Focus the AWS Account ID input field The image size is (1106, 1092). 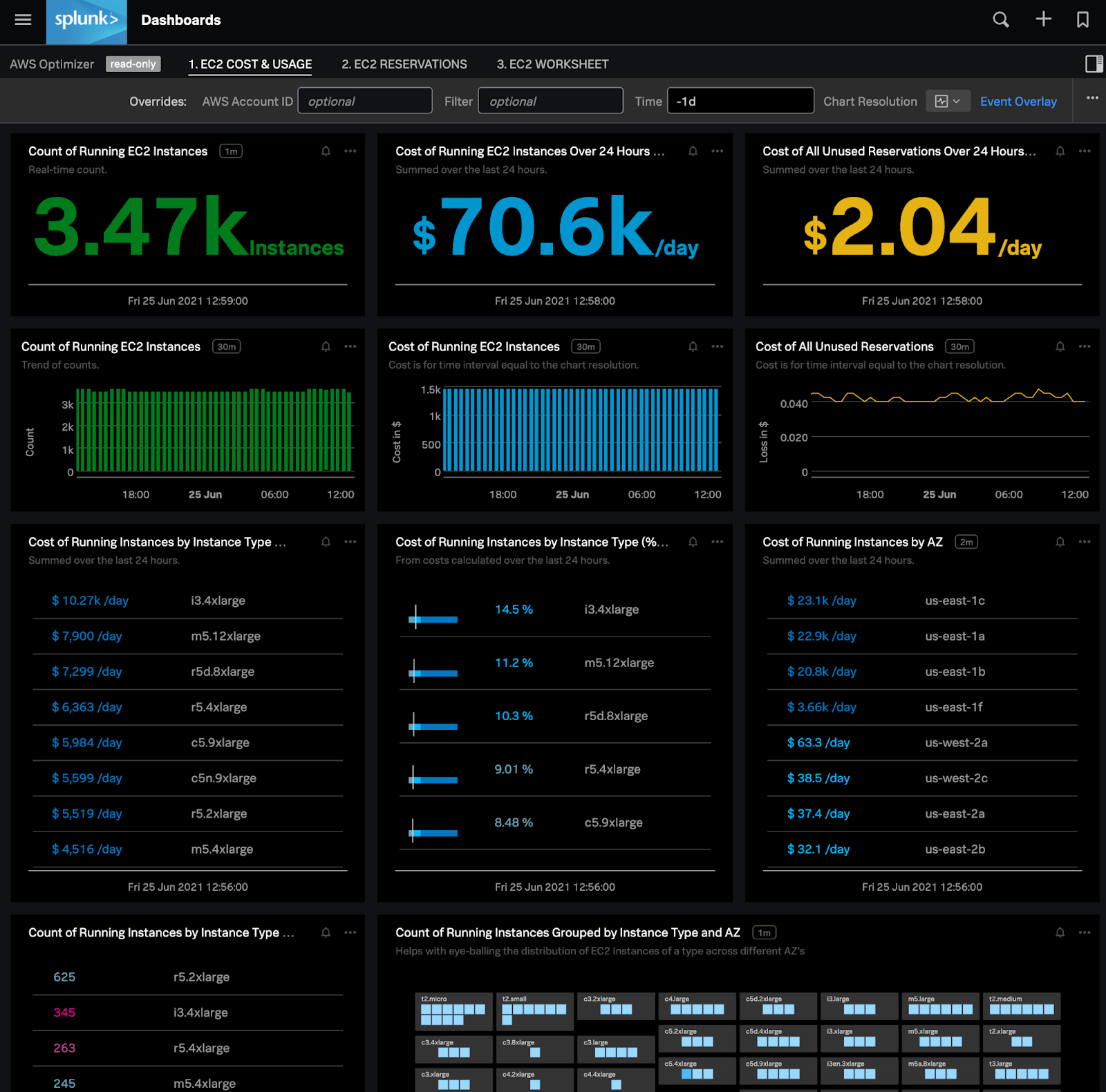coord(365,101)
